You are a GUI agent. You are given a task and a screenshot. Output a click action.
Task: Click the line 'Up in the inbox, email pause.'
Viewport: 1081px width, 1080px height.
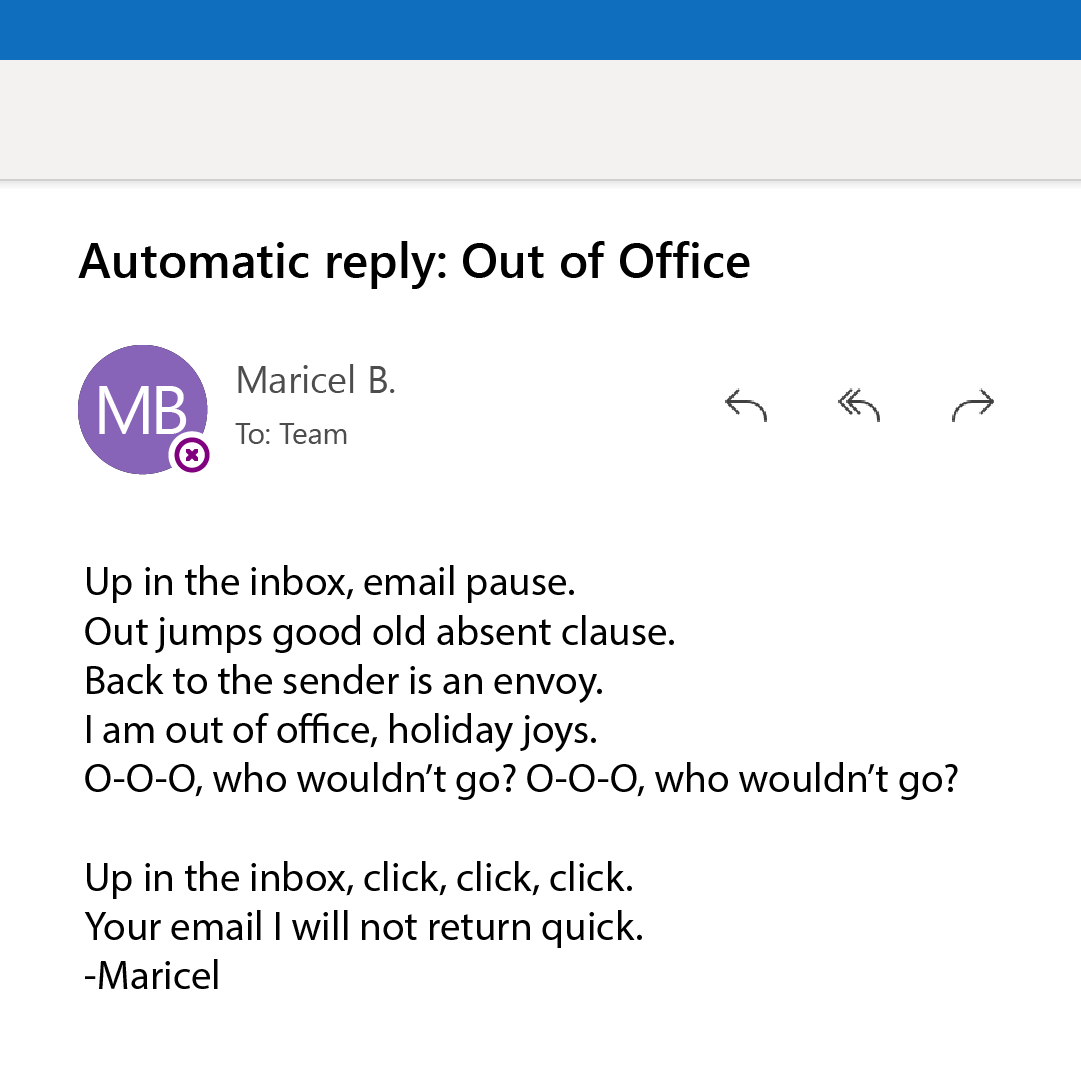click(330, 582)
